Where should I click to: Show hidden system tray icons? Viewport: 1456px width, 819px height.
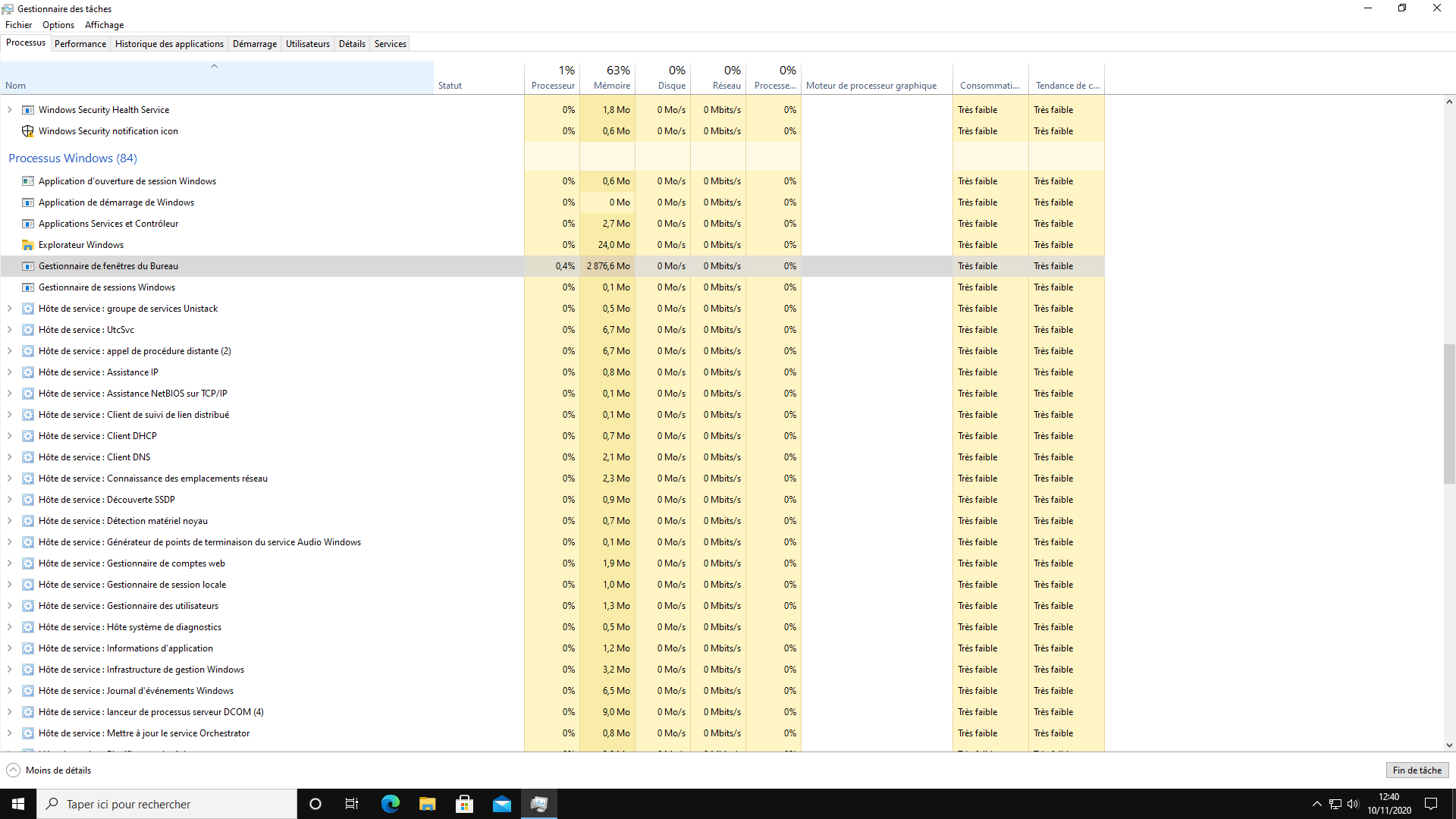click(1317, 804)
